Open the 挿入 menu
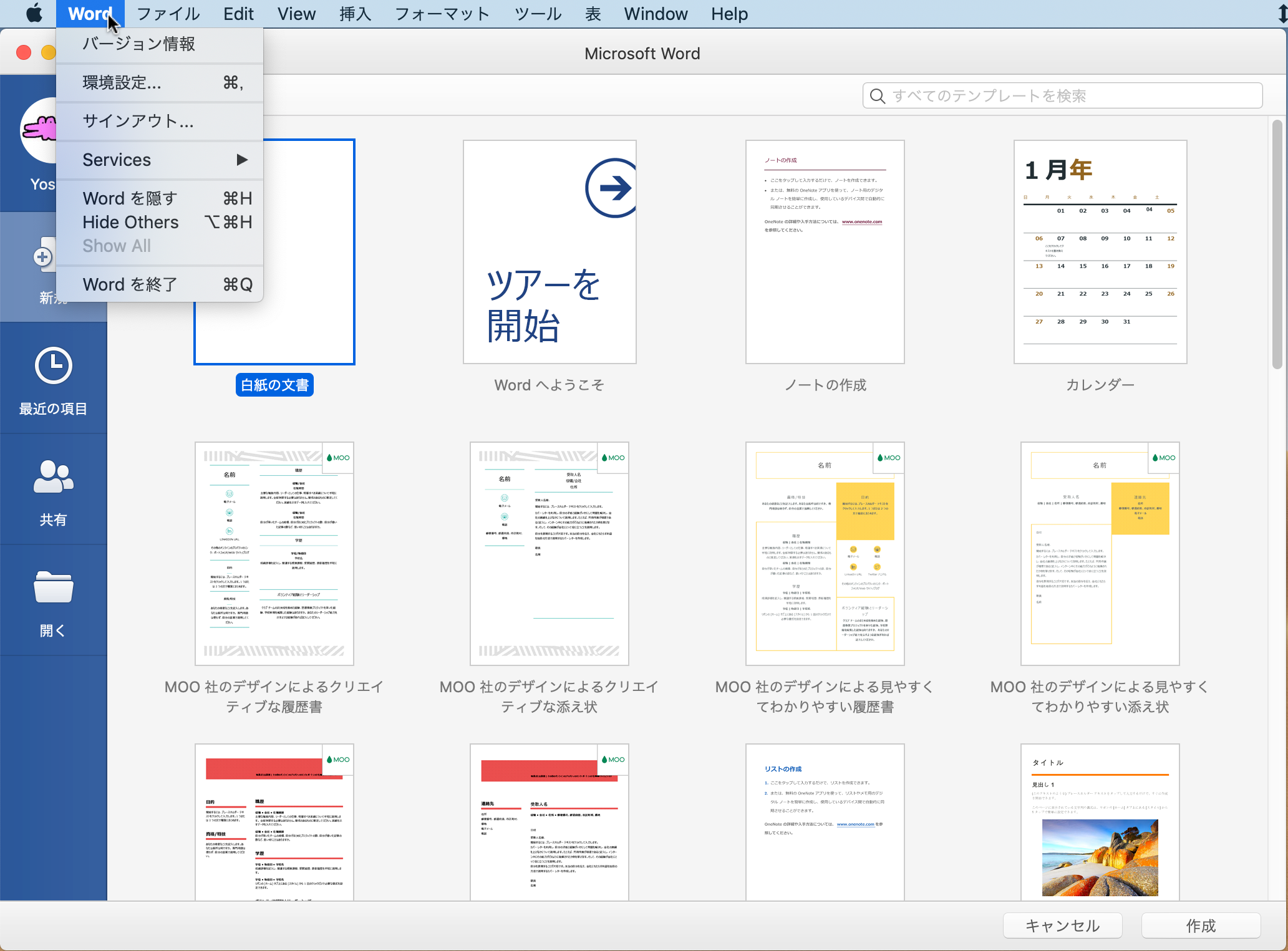This screenshot has height=951, width=1288. tap(355, 14)
